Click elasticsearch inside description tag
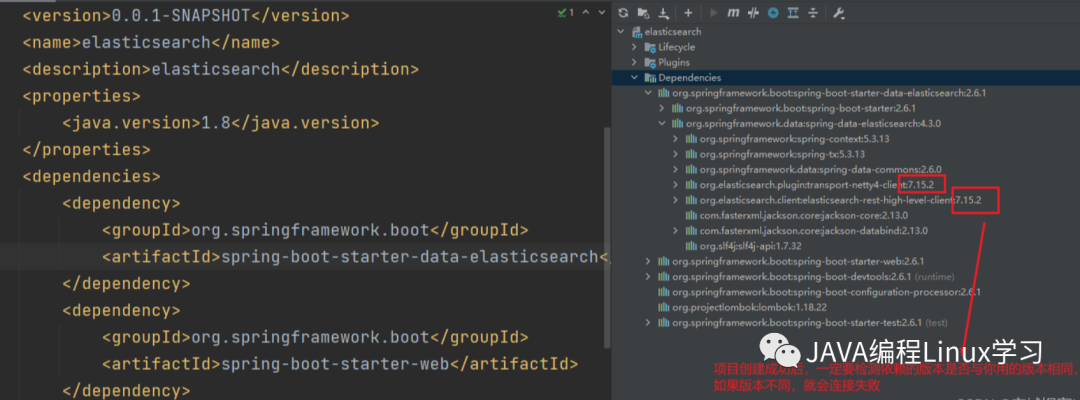 pos(216,69)
